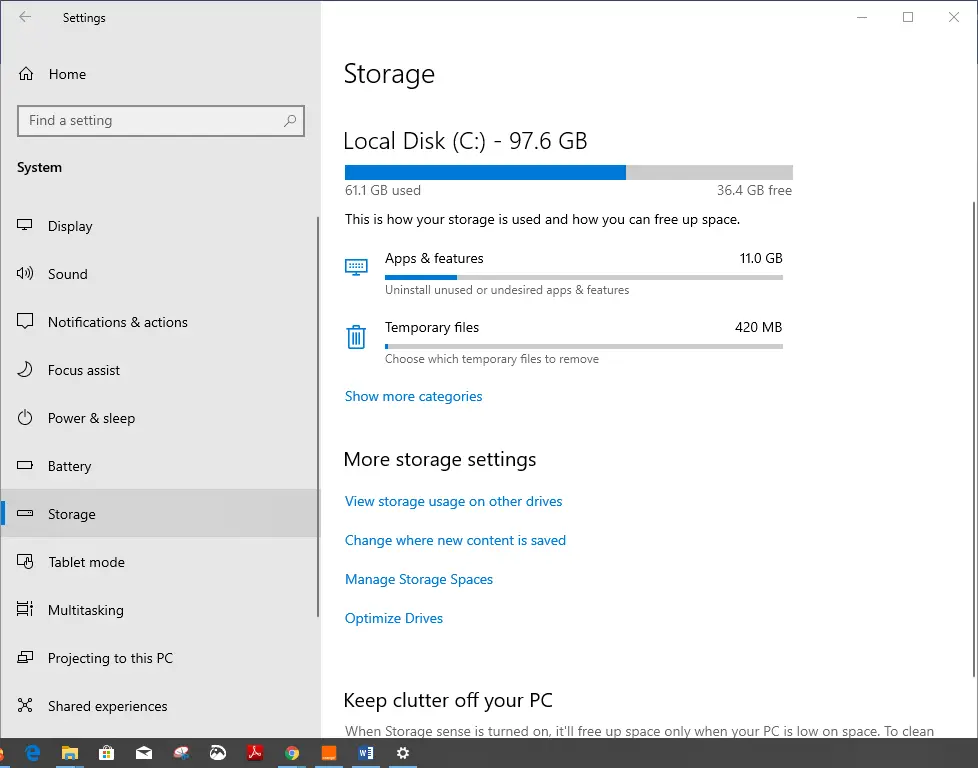Click the 61.1 GB used label

pos(383,190)
